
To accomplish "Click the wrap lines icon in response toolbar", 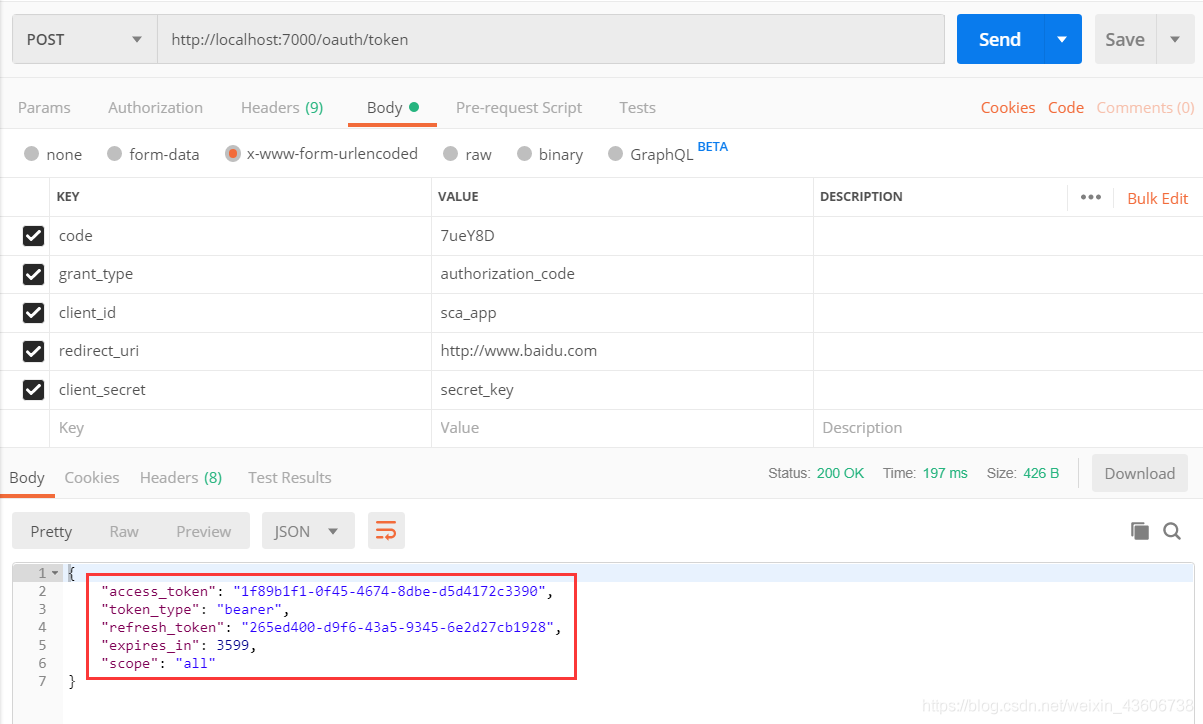I will pyautogui.click(x=386, y=531).
